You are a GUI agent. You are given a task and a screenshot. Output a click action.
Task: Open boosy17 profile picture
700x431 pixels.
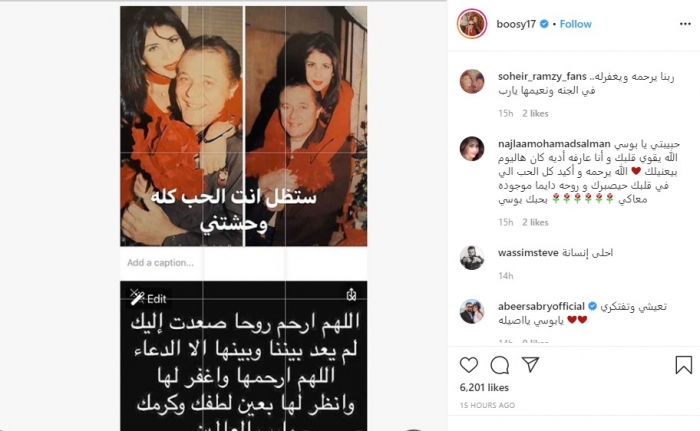tap(472, 24)
